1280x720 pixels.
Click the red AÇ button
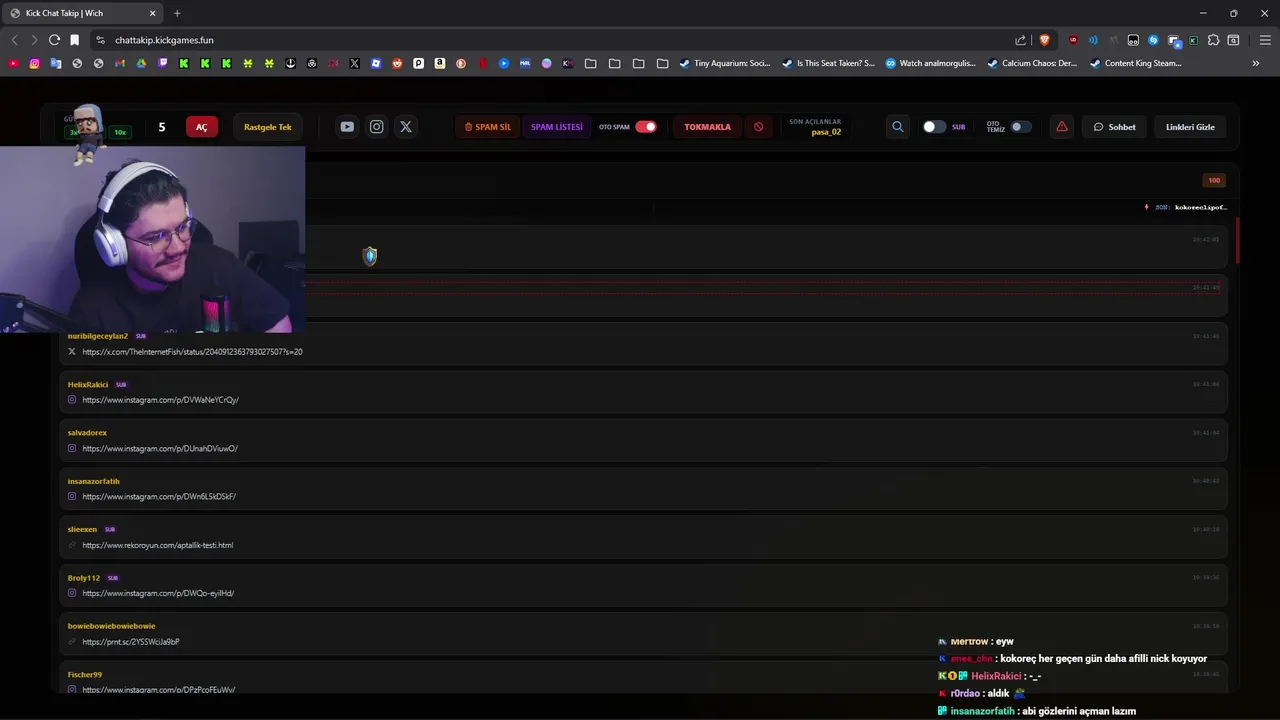(201, 127)
